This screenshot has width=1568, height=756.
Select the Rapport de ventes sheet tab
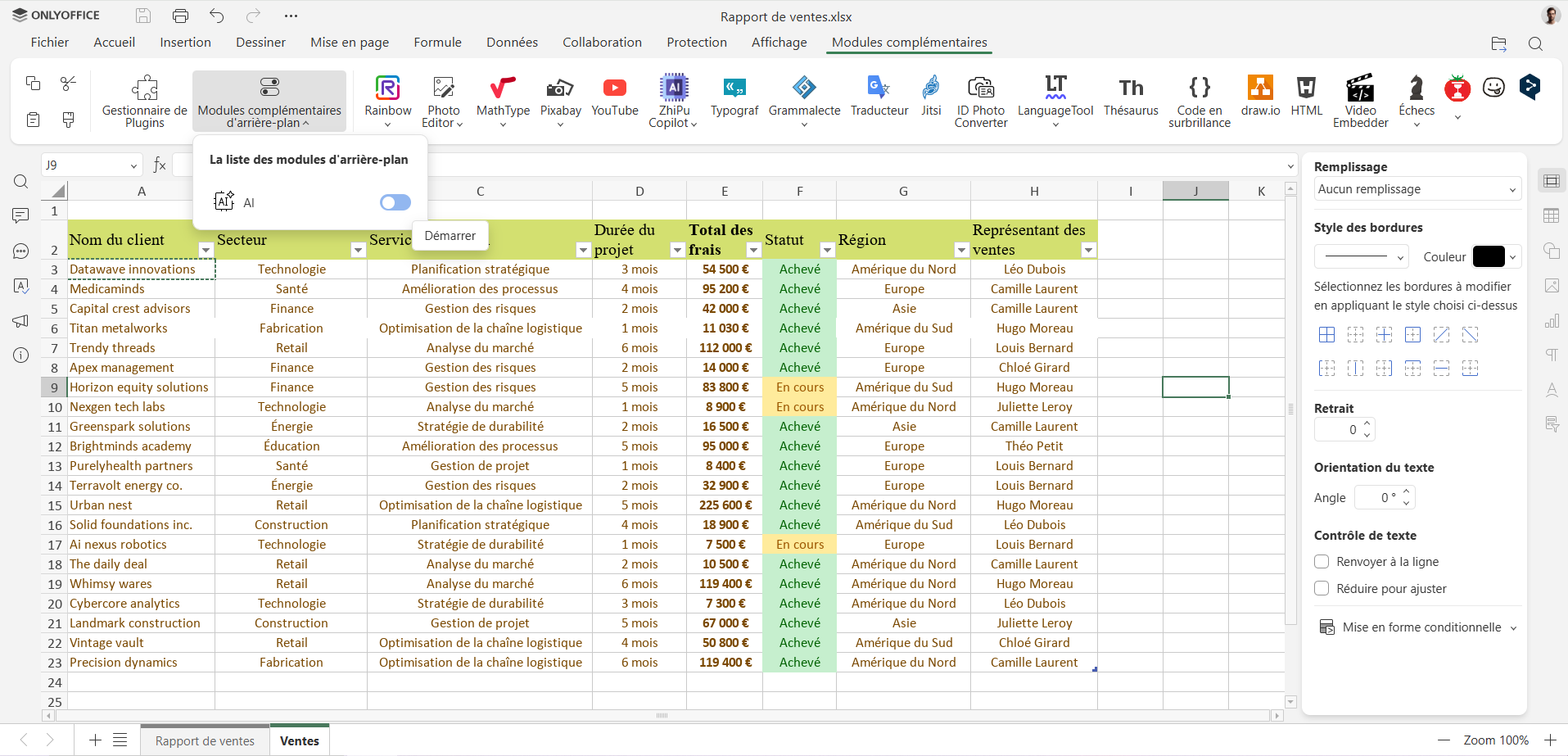(x=205, y=741)
